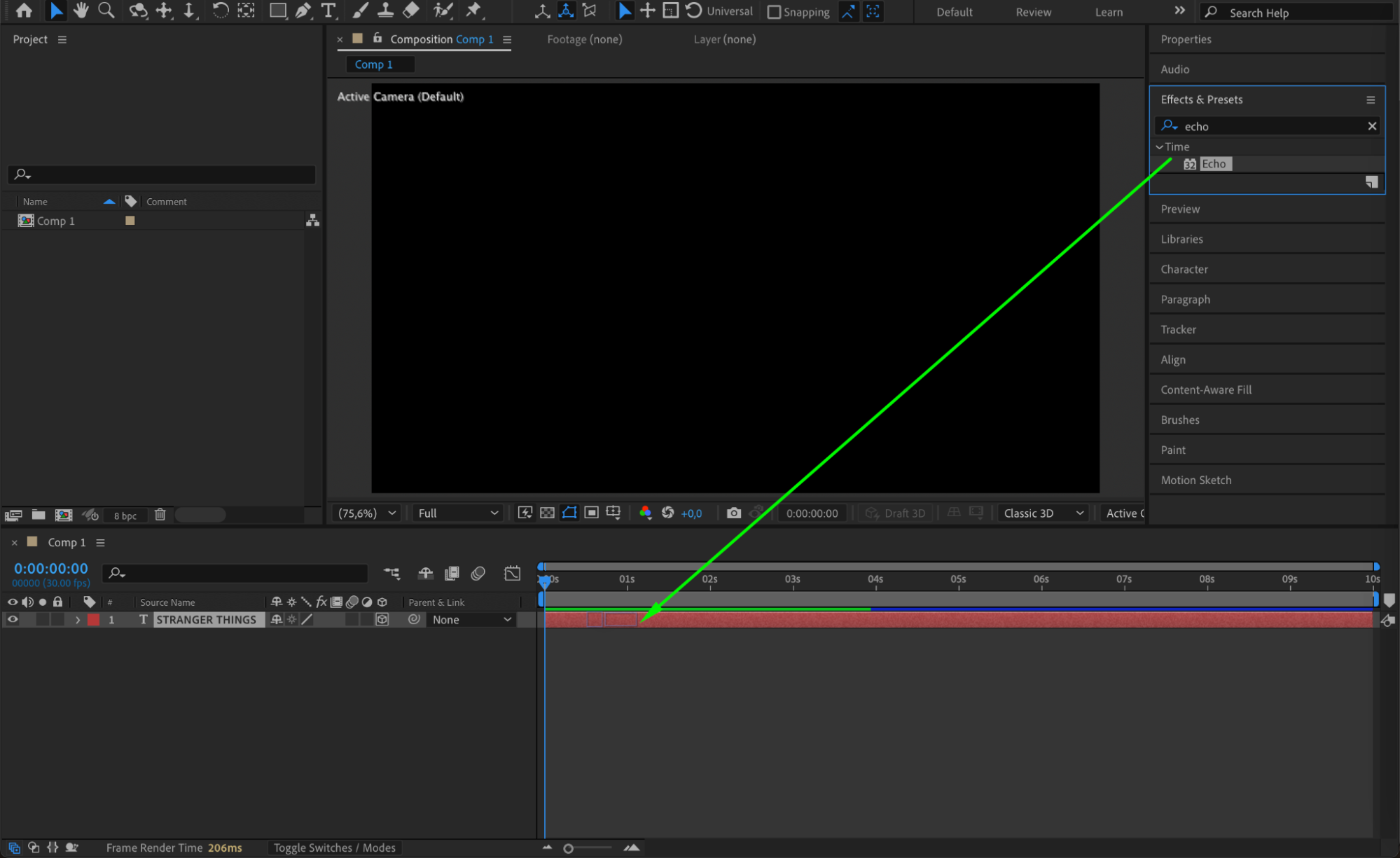Clear the echo search field

point(1371,126)
